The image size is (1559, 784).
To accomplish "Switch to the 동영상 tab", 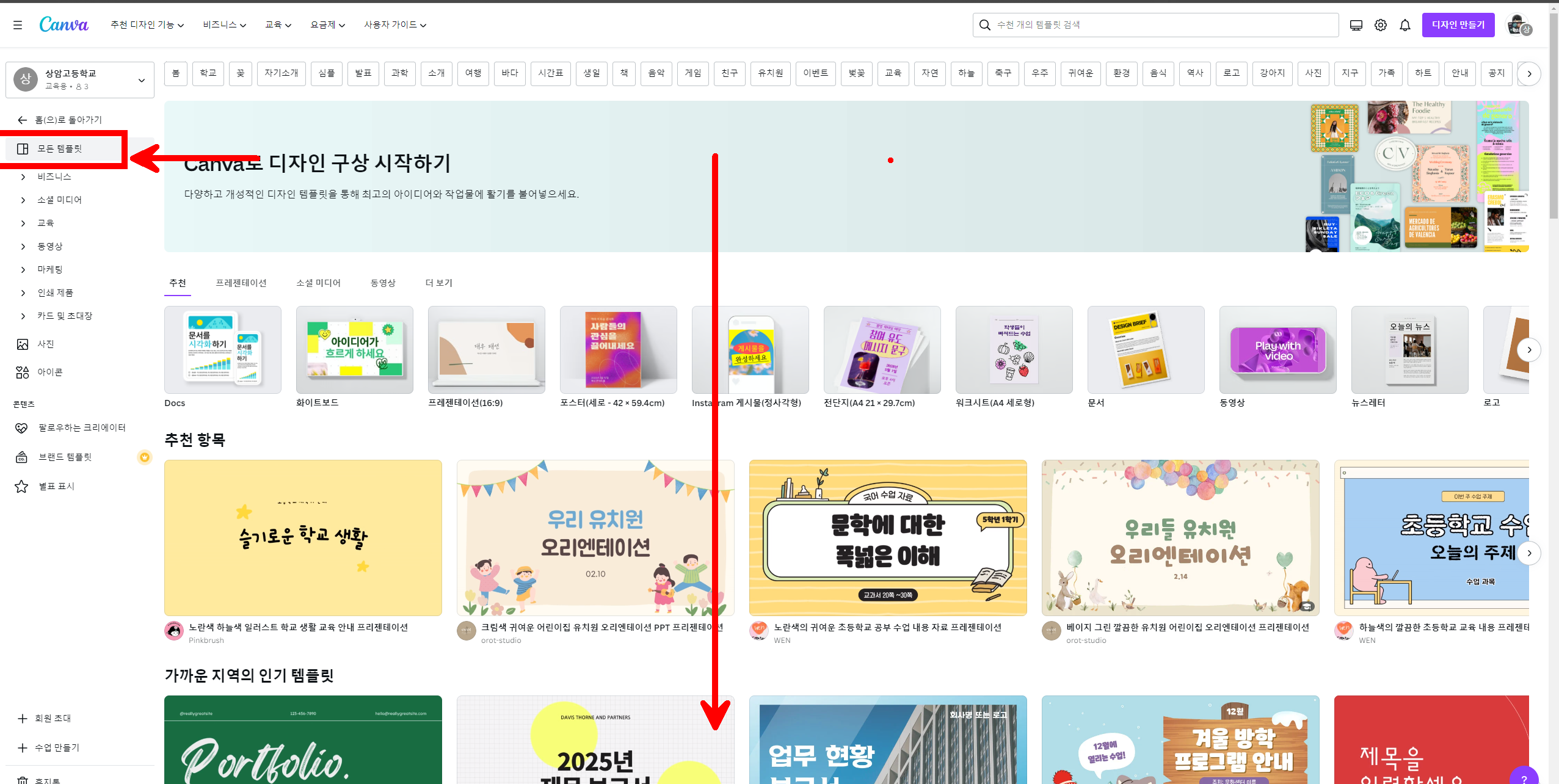I will (383, 283).
